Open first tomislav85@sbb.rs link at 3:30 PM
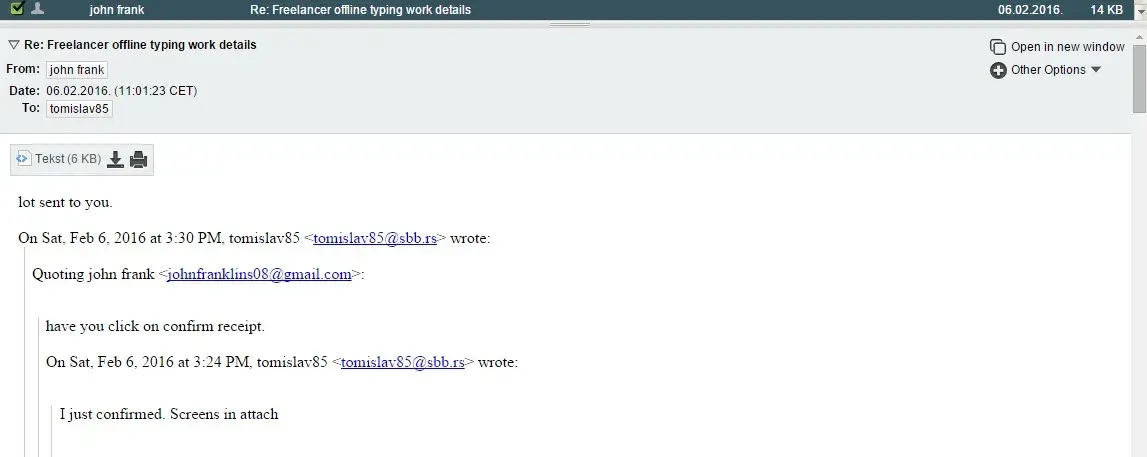Image resolution: width=1147 pixels, height=457 pixels. tap(375, 238)
